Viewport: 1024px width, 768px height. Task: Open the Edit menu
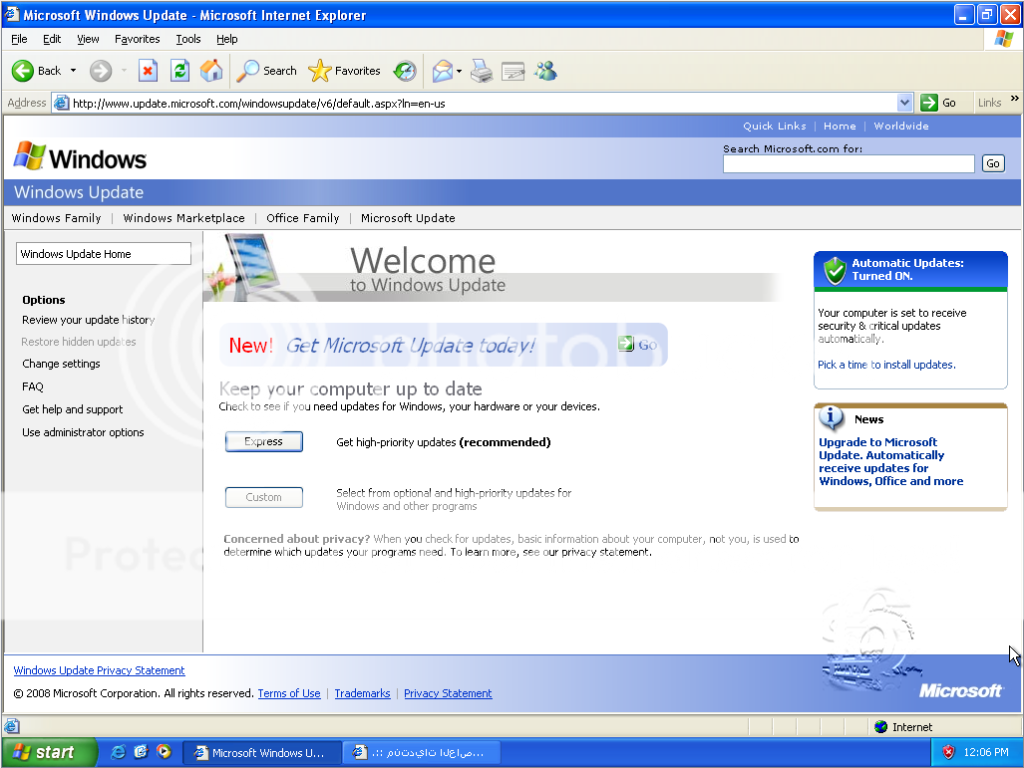[x=52, y=39]
